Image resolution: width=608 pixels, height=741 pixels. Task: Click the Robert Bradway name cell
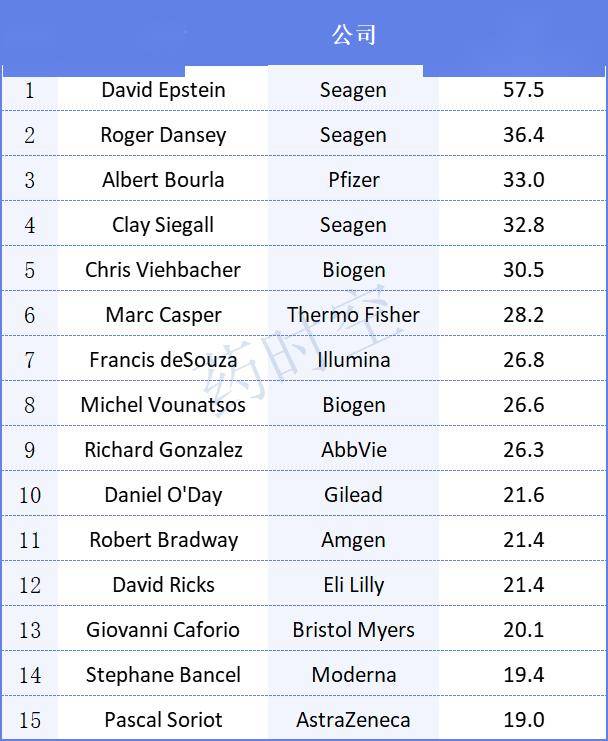point(163,540)
